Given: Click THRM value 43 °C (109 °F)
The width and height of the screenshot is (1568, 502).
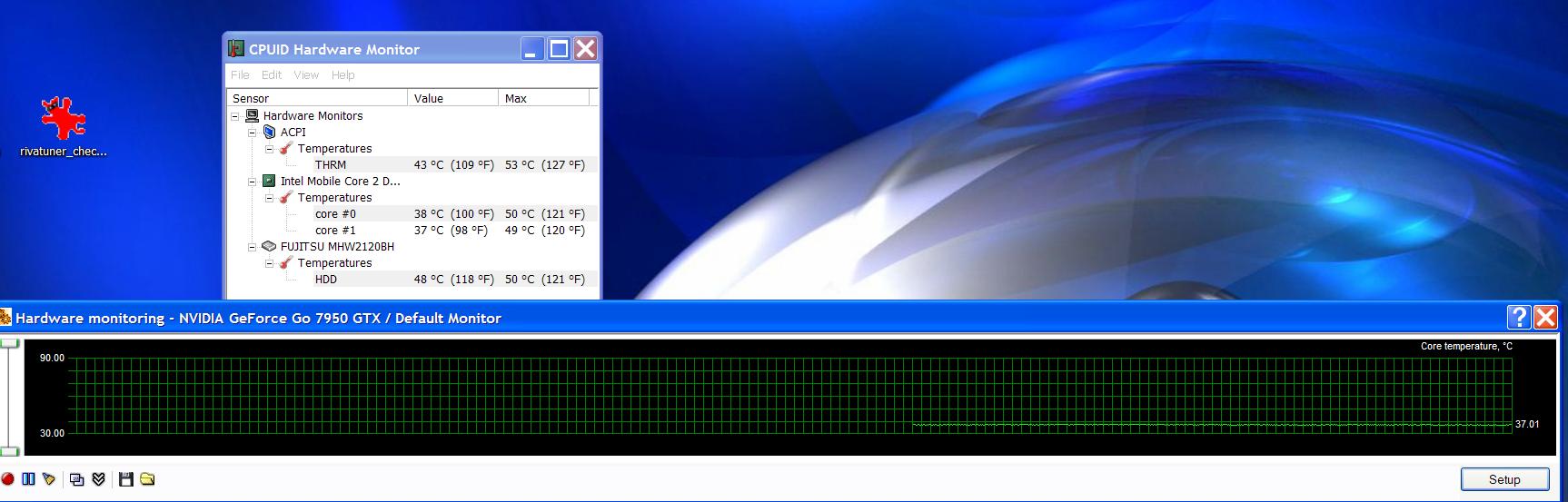Looking at the screenshot, I should 453,164.
